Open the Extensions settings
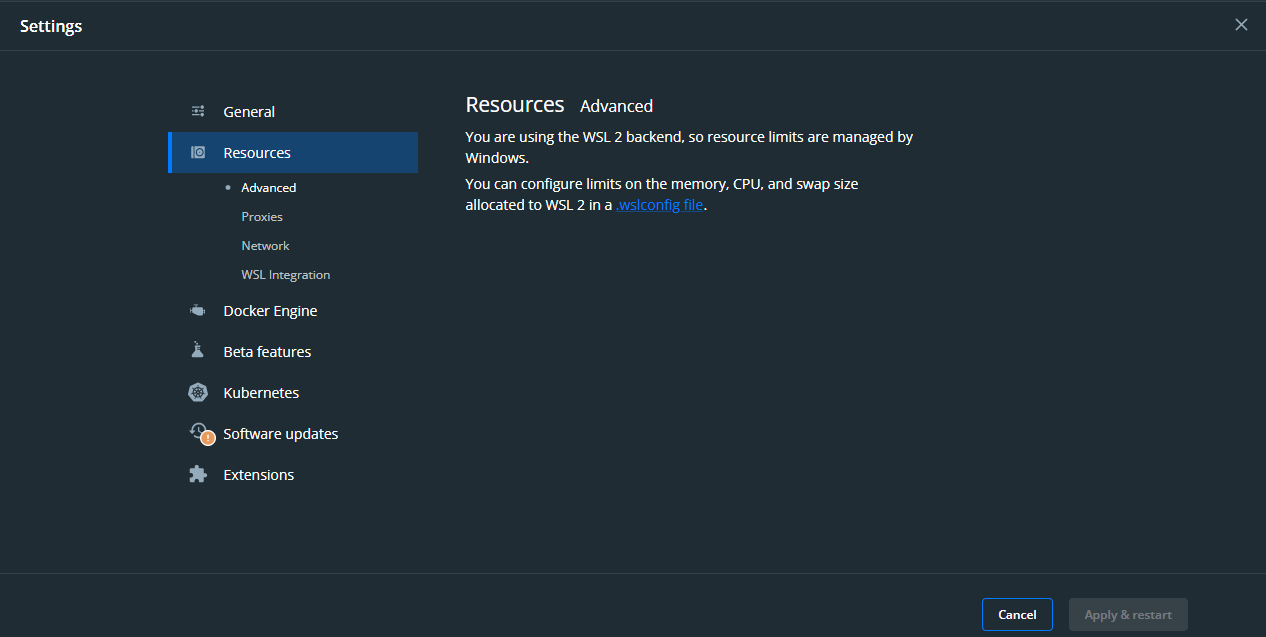Screen dimensions: 1266x637 pyautogui.click(x=259, y=475)
